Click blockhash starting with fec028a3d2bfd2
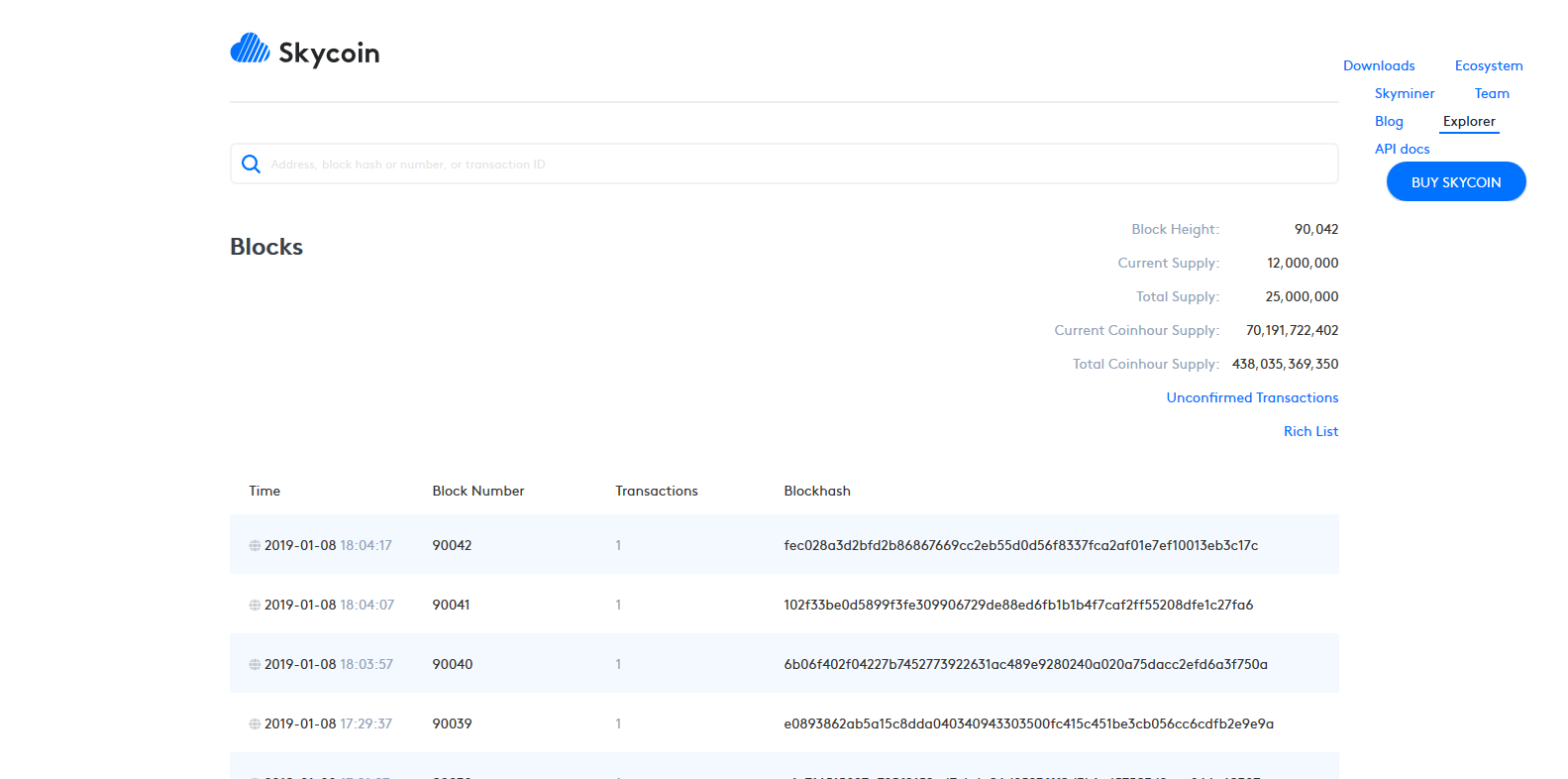 (x=1021, y=545)
